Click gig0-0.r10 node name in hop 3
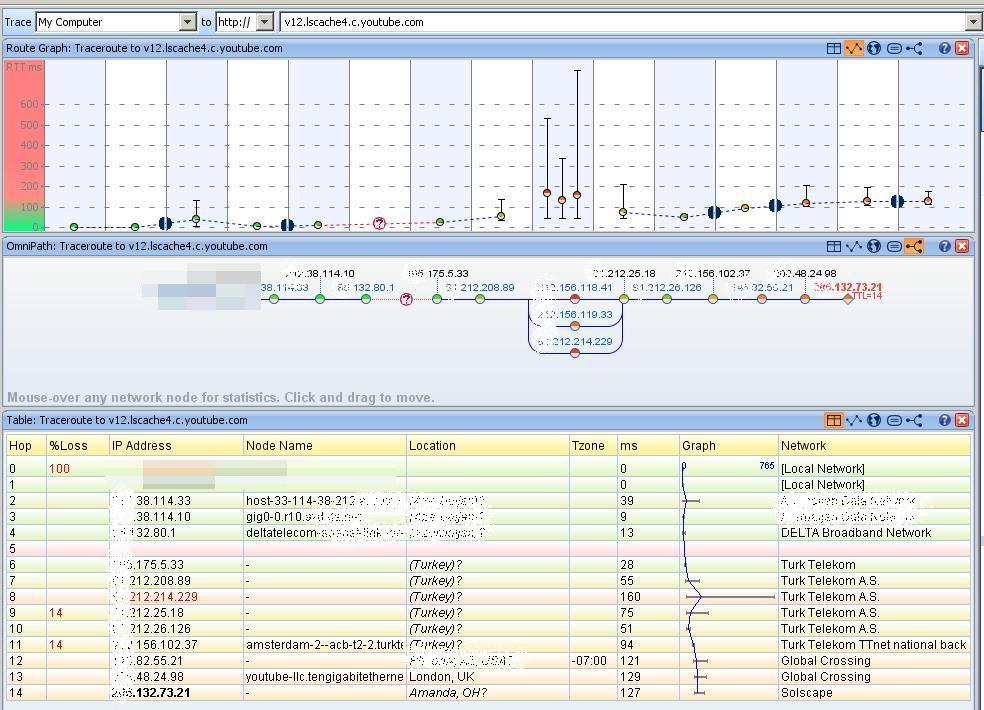Screen dimensions: 984x710 pos(304,517)
